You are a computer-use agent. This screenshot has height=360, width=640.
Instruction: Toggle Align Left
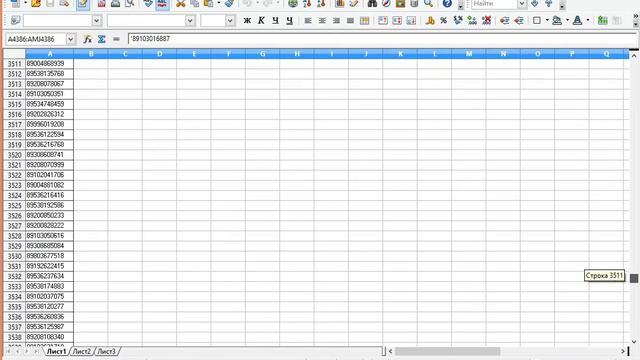[x=308, y=20]
